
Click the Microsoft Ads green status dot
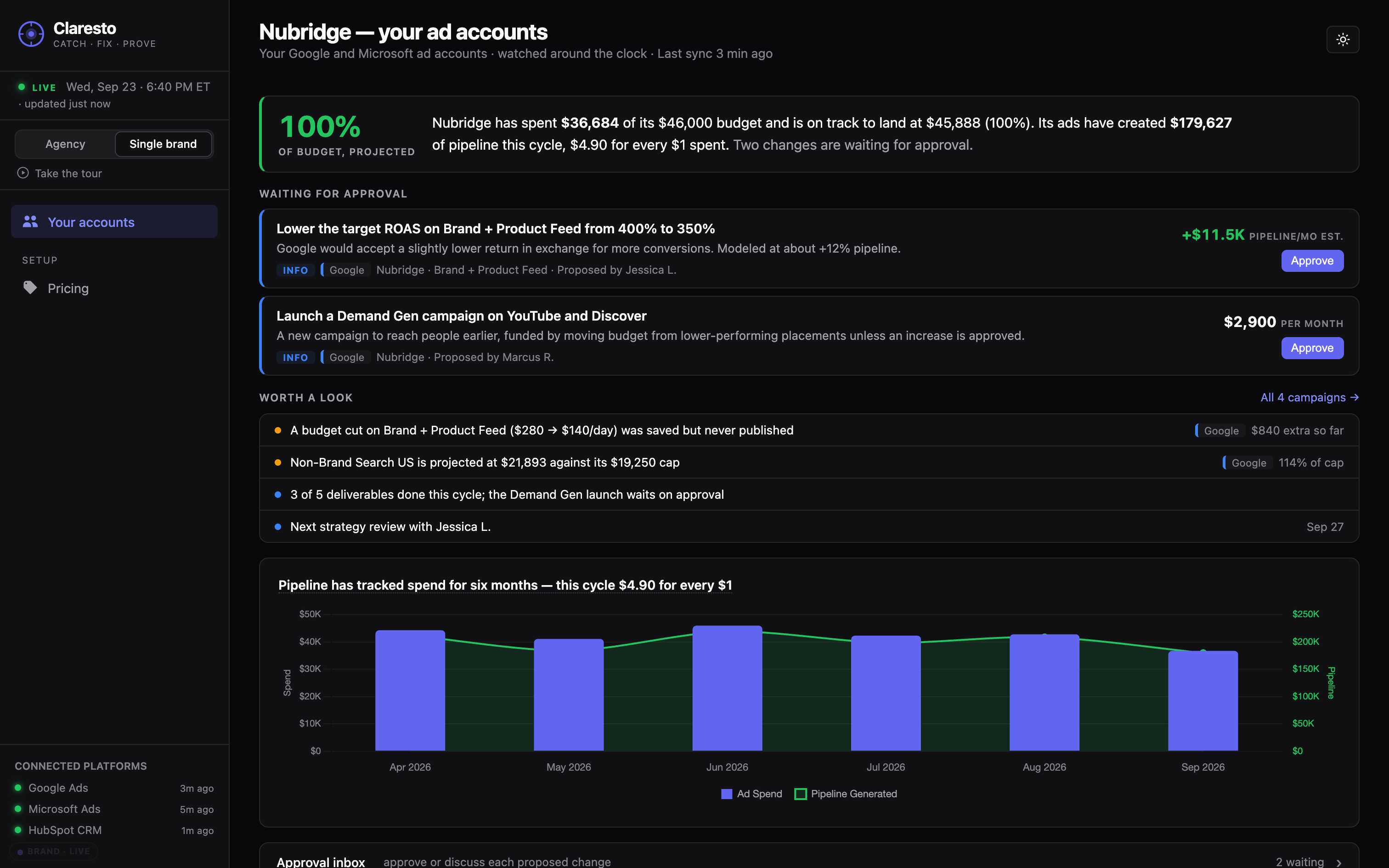coord(18,808)
